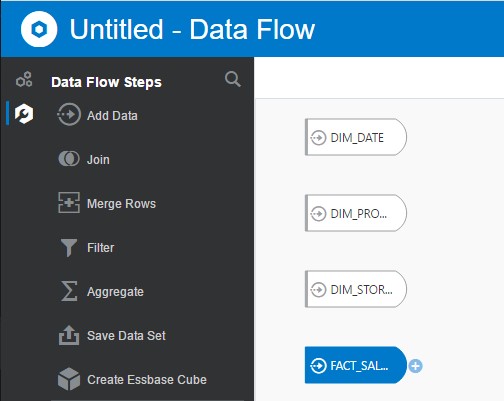Choose the Merge Rows step label
This screenshot has width=504, height=401.
pos(121,203)
